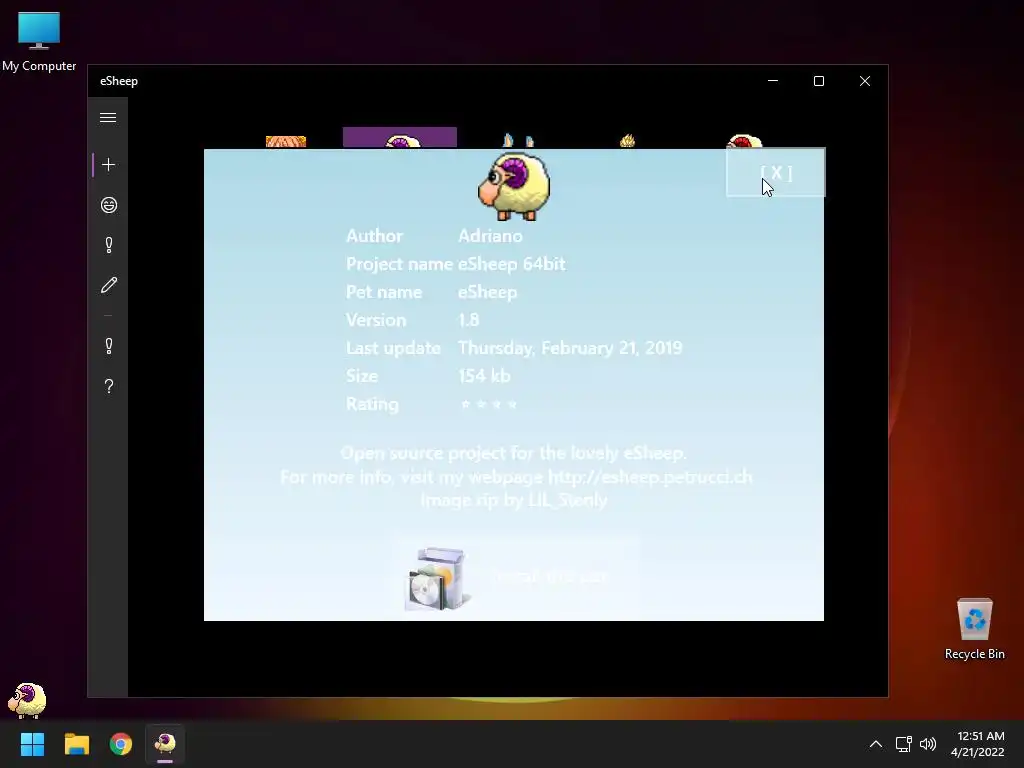Select the plus (add pet) sidebar icon
Image resolution: width=1024 pixels, height=768 pixels.
(108, 165)
